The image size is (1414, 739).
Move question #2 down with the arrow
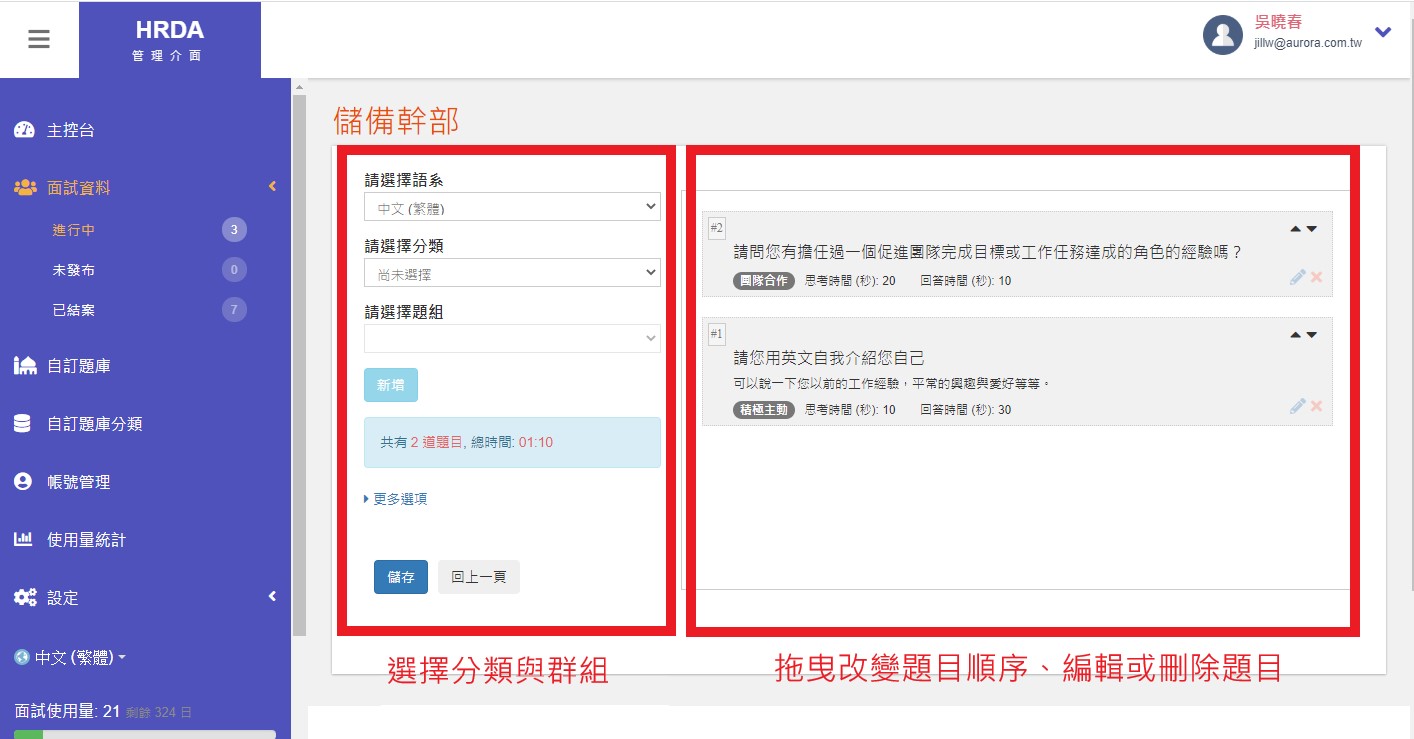click(x=1312, y=229)
